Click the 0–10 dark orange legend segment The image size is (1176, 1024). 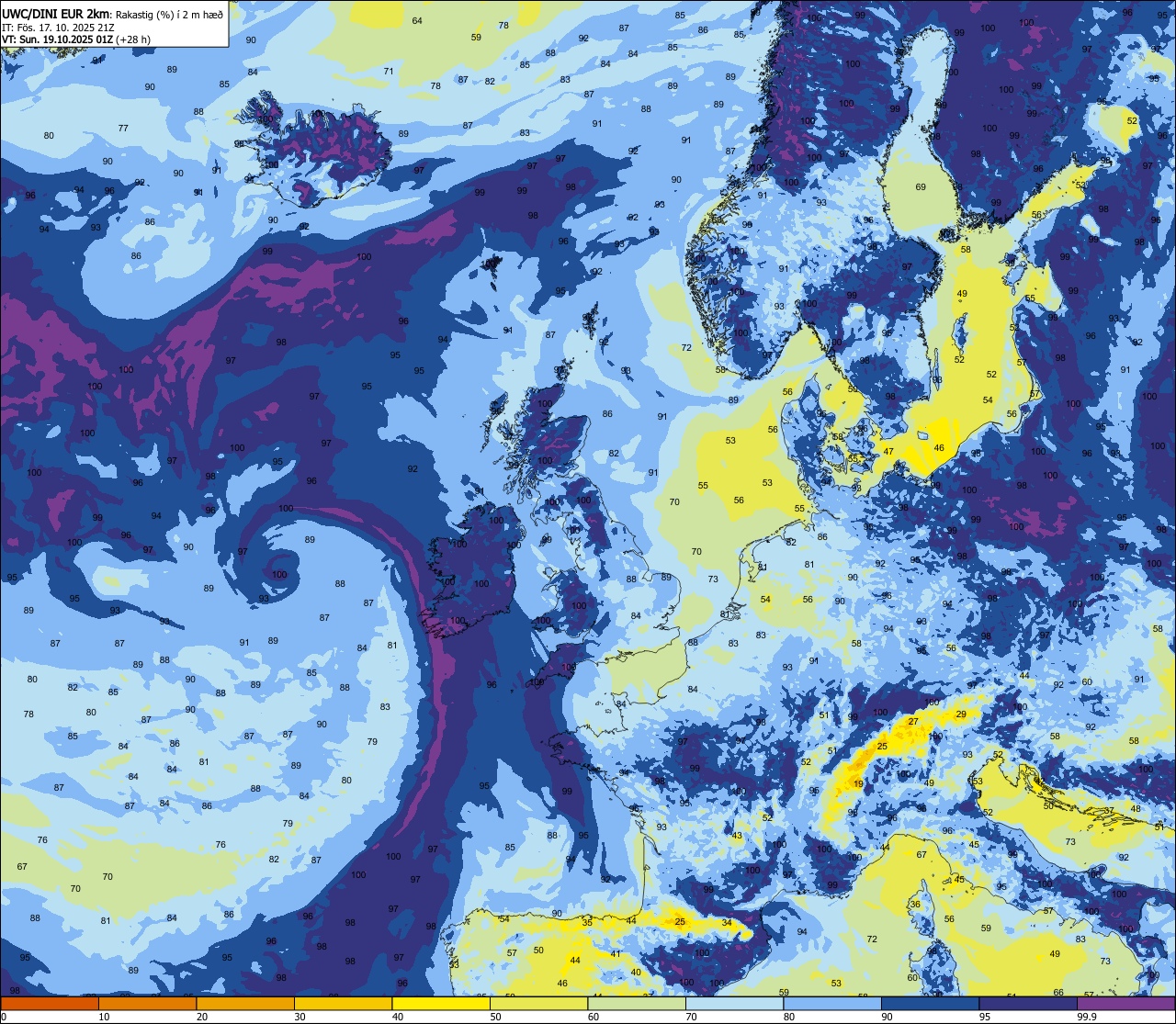point(50,1003)
